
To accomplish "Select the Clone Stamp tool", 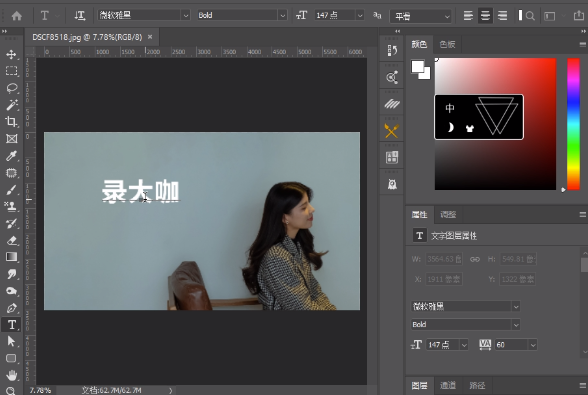I will point(11,206).
